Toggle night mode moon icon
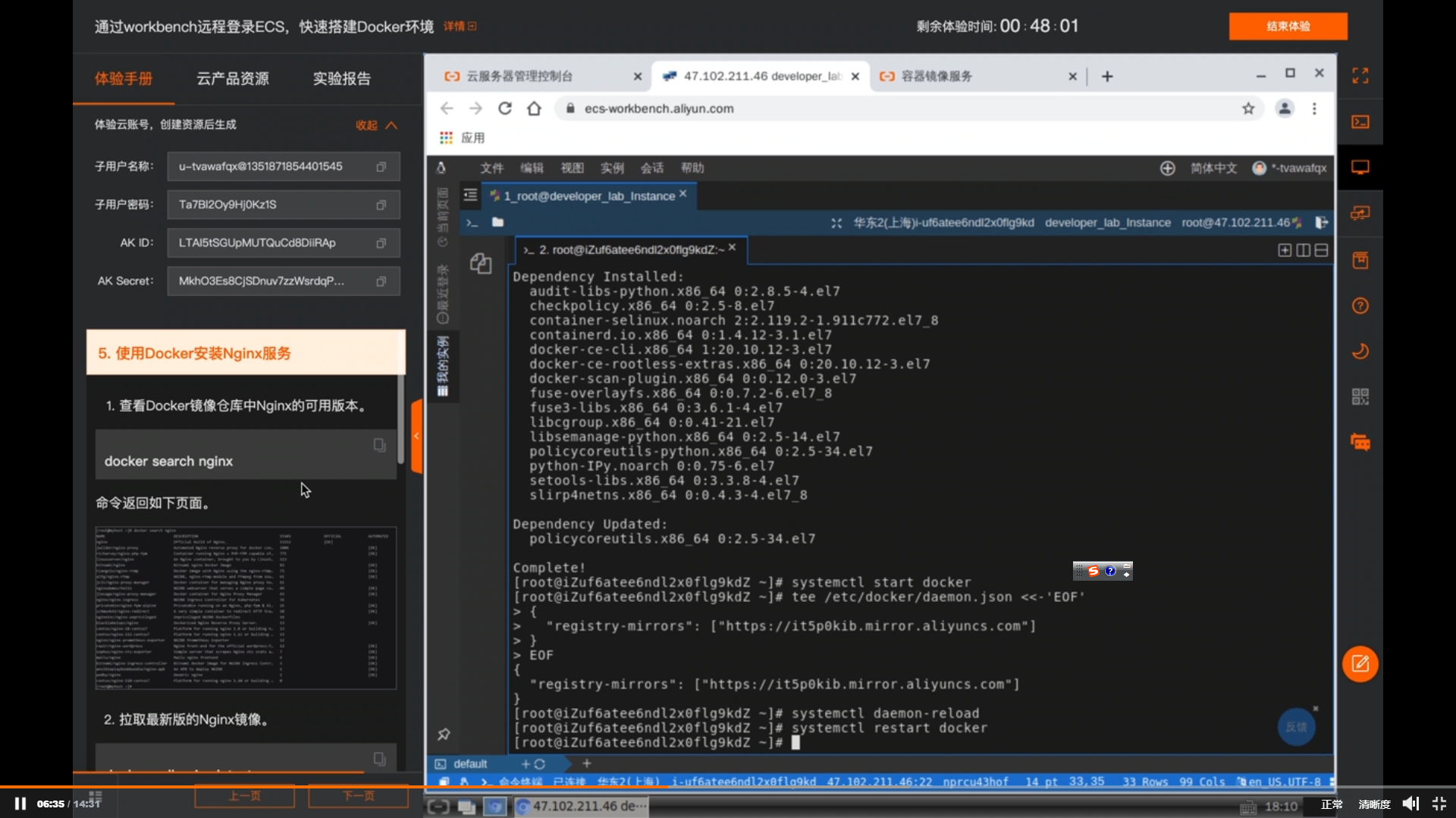Image resolution: width=1456 pixels, height=818 pixels. coord(1360,351)
